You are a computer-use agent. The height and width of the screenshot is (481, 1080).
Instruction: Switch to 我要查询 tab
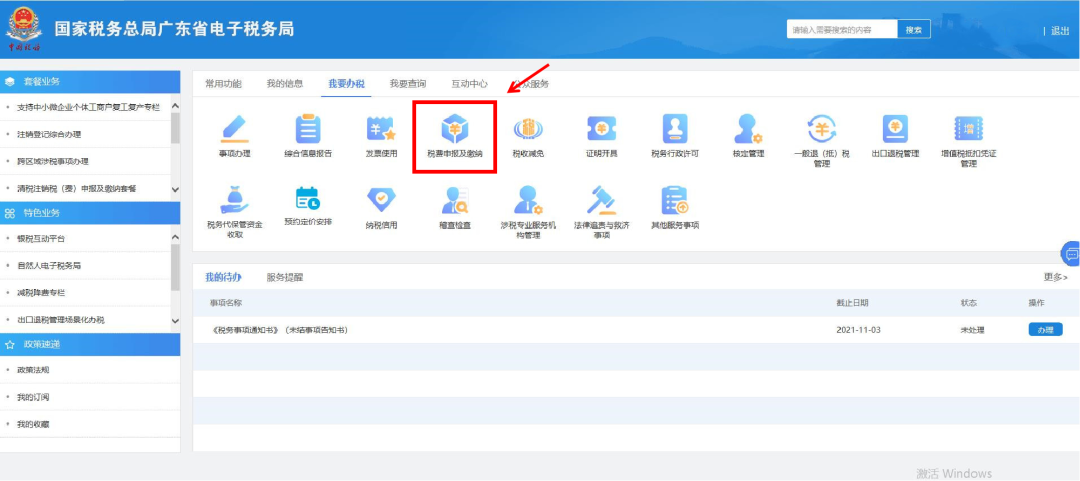coord(408,84)
